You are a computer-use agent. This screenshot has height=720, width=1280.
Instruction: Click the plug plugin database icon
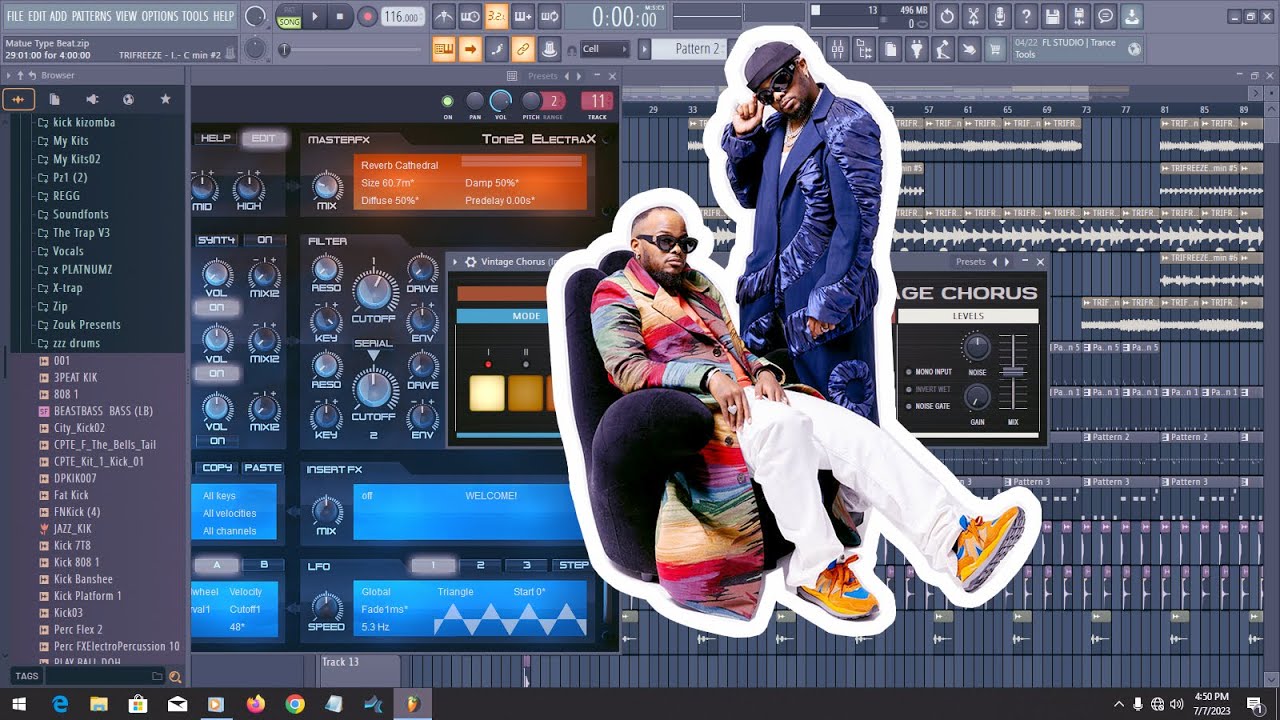click(x=916, y=49)
